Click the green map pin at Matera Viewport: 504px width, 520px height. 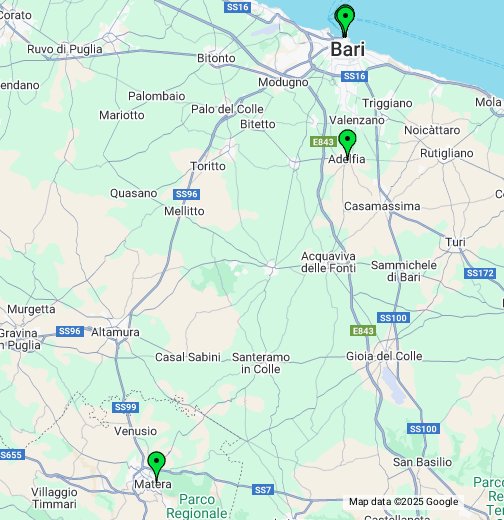[156, 466]
